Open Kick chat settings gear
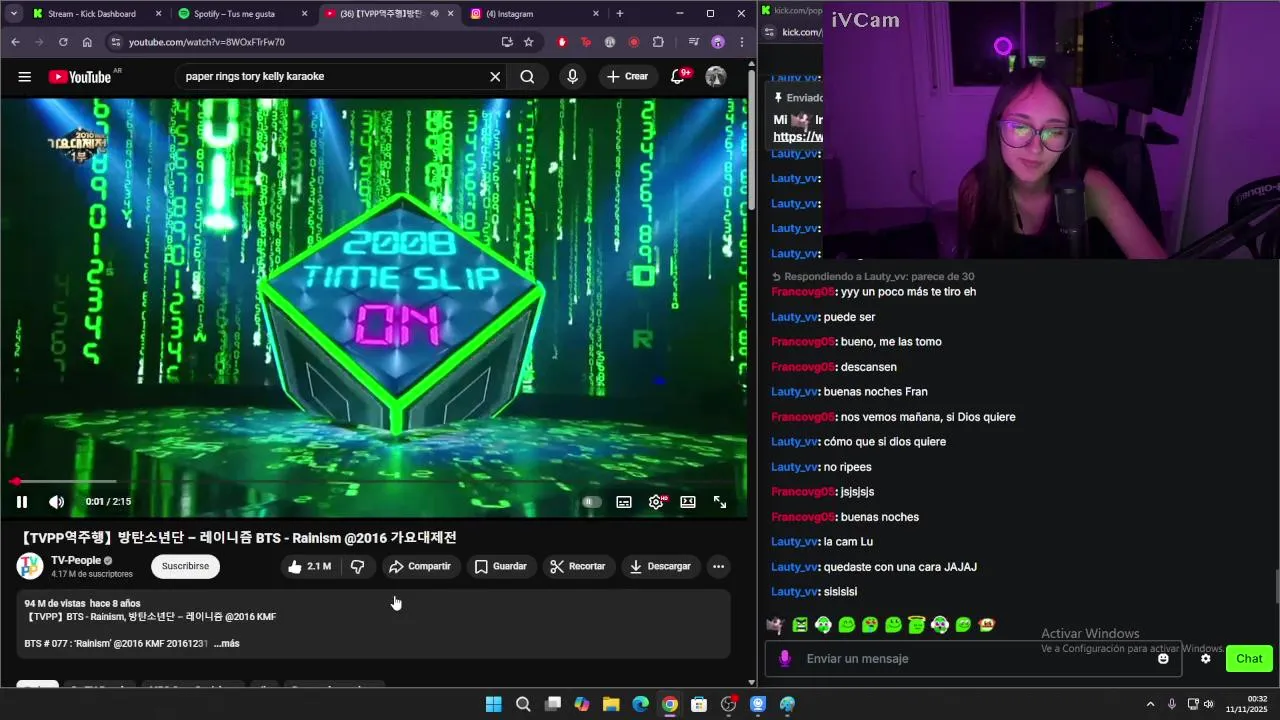Screen dimensions: 1280x720 1206,659
